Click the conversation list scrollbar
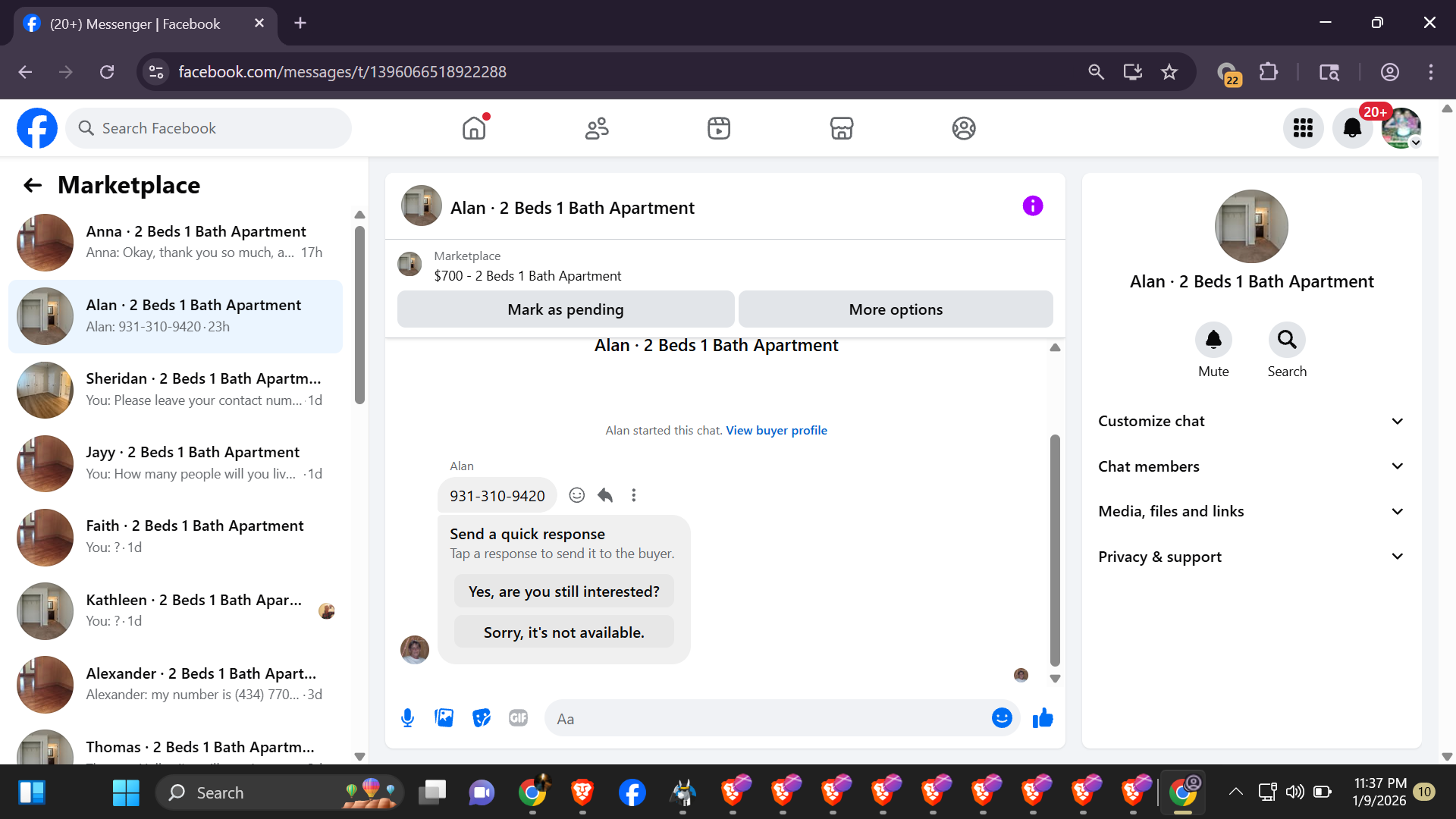Viewport: 1456px width, 819px height. click(359, 315)
